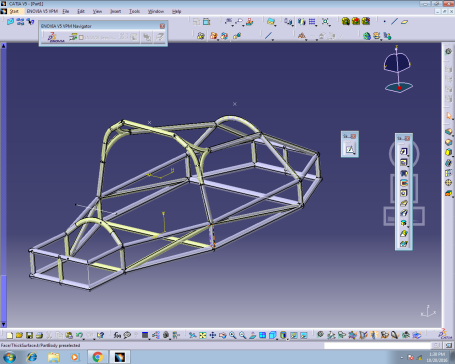Screen dimensions: 455x364
Task: Click the Zoom In magnifier icon
Action: [x=233, y=335]
